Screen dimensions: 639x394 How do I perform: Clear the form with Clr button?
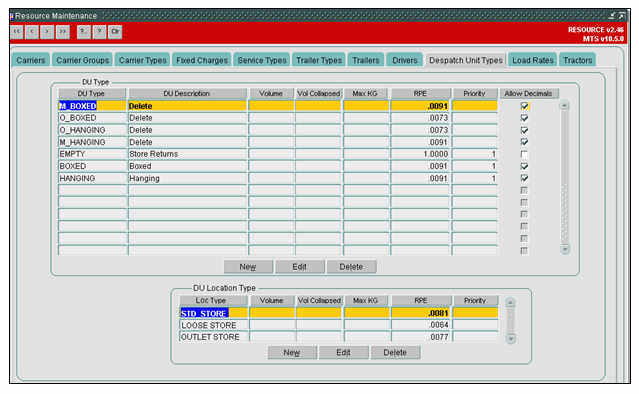pyautogui.click(x=115, y=32)
